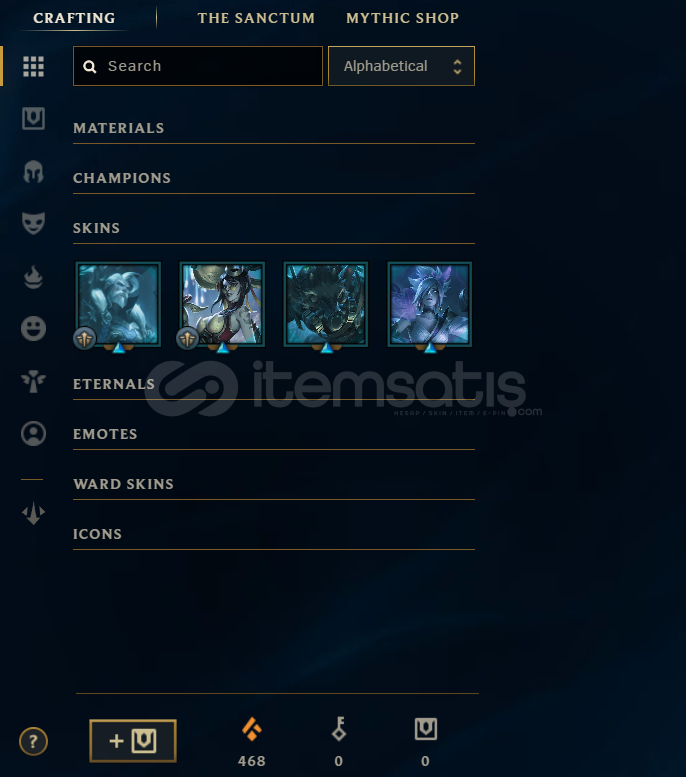Switch to The Sanctum tab
This screenshot has width=686, height=777.
(x=256, y=18)
